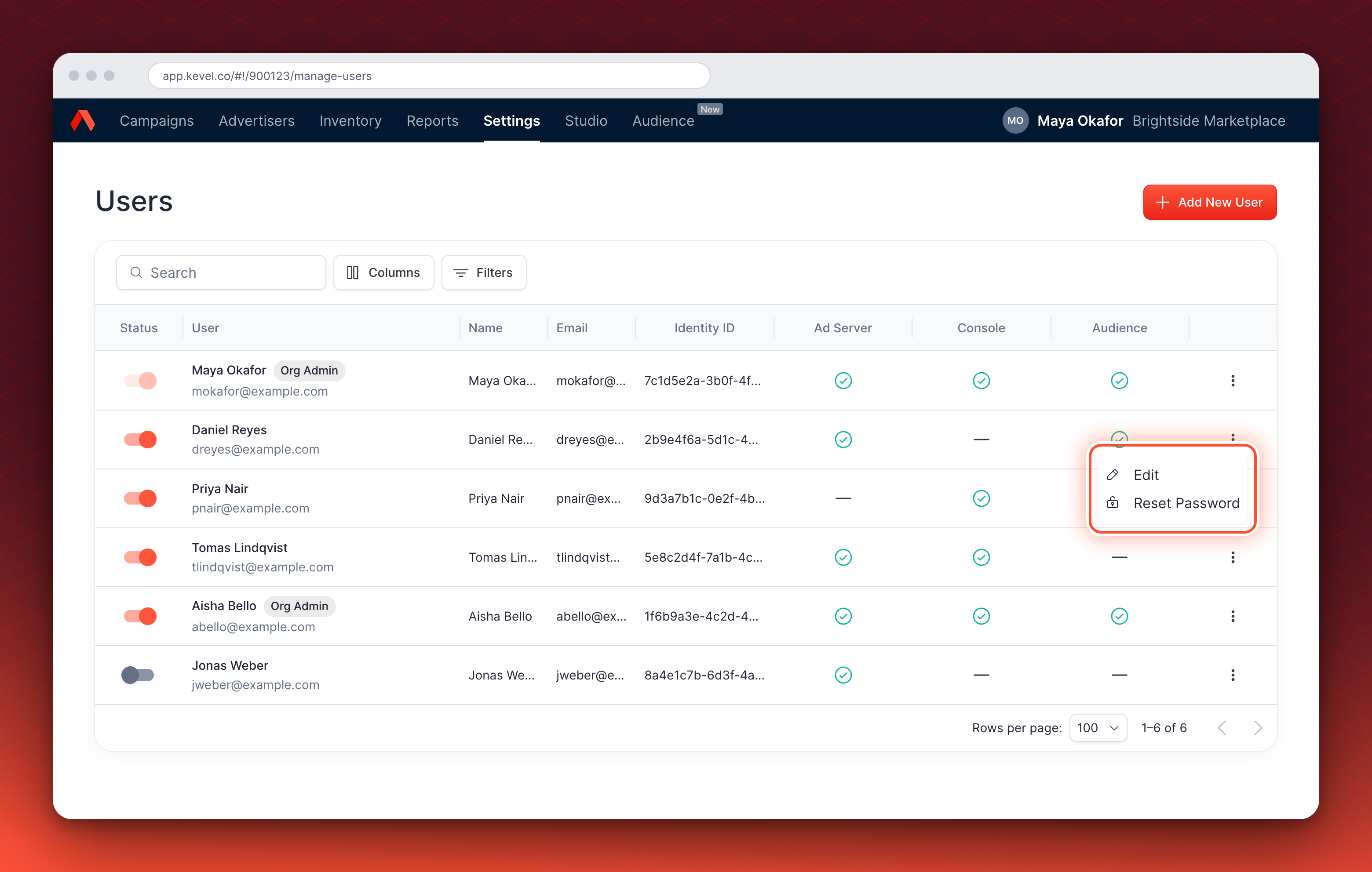Click Maya Okafor's Ad Server checkmark
The width and height of the screenshot is (1372, 872).
(x=843, y=381)
